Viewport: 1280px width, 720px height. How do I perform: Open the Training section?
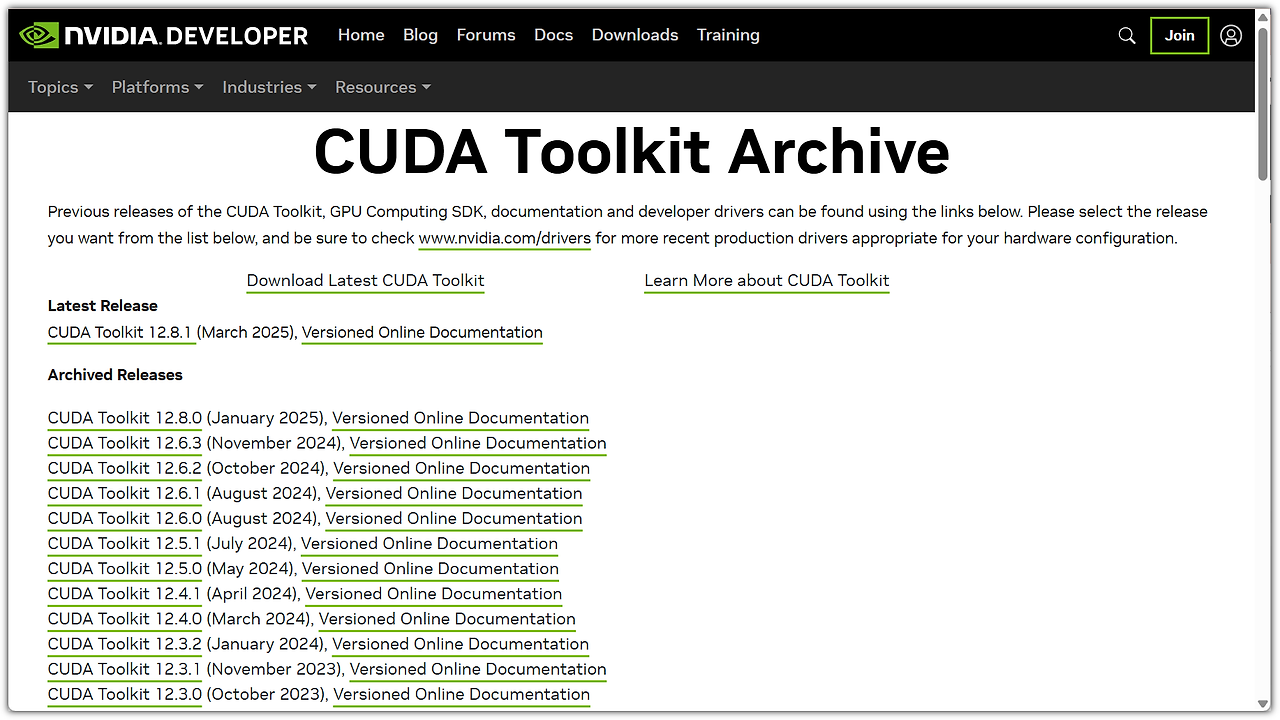[x=728, y=35]
